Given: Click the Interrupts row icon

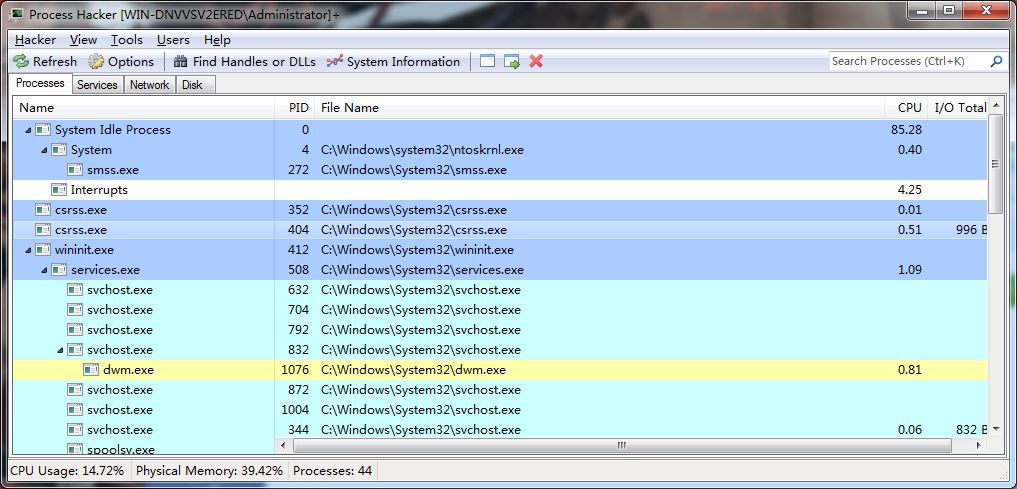Looking at the screenshot, I should point(59,190).
